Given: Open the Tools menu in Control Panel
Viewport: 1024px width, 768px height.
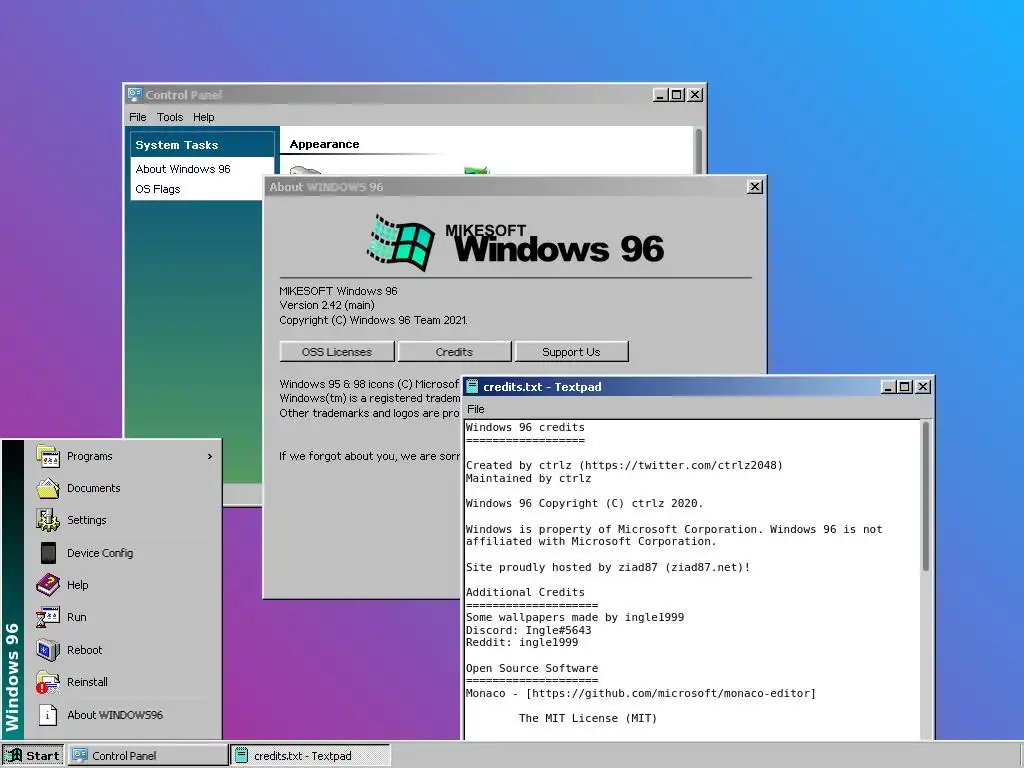Looking at the screenshot, I should (x=170, y=117).
